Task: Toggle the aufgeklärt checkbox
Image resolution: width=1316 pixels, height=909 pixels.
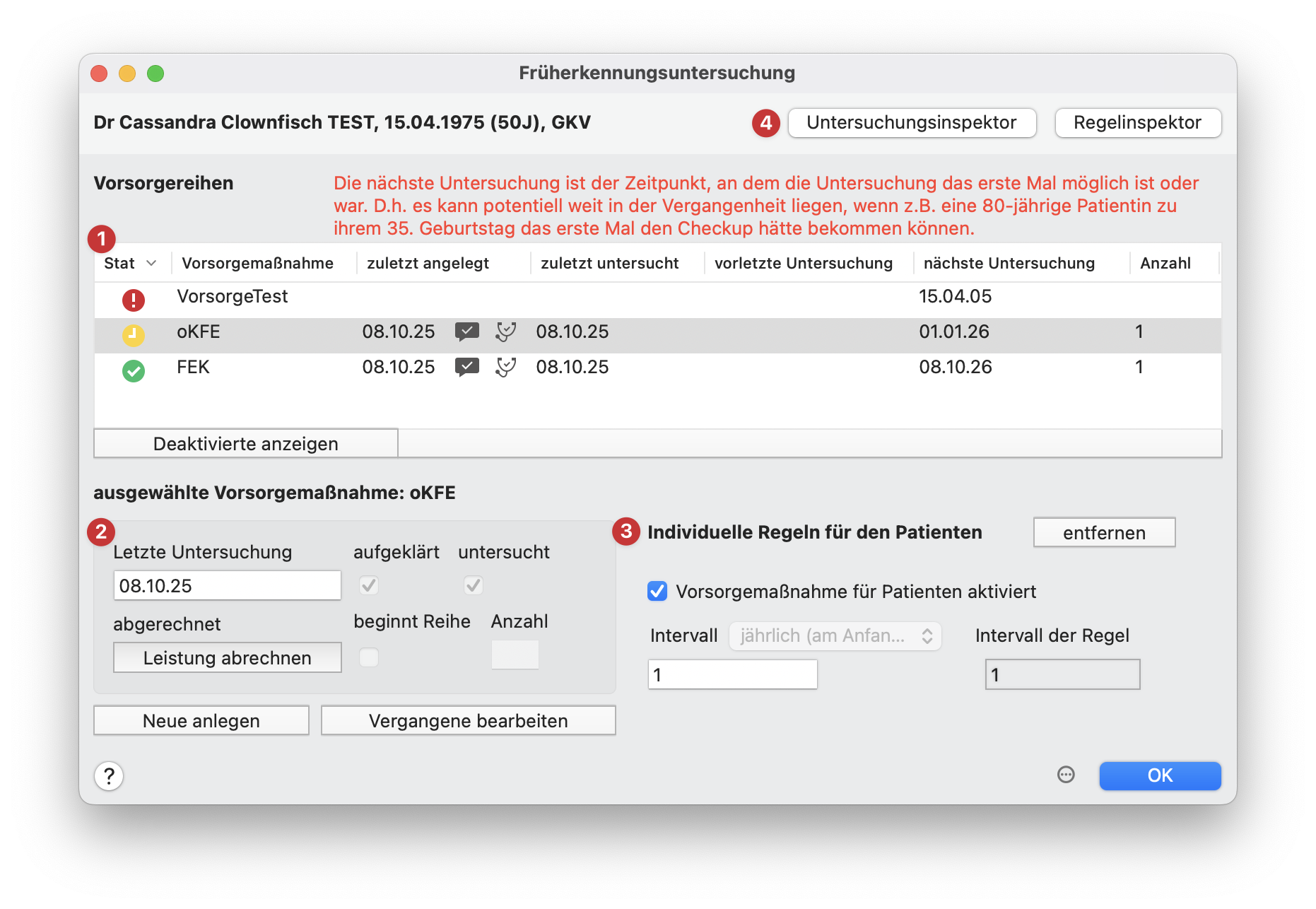Action: [x=369, y=585]
